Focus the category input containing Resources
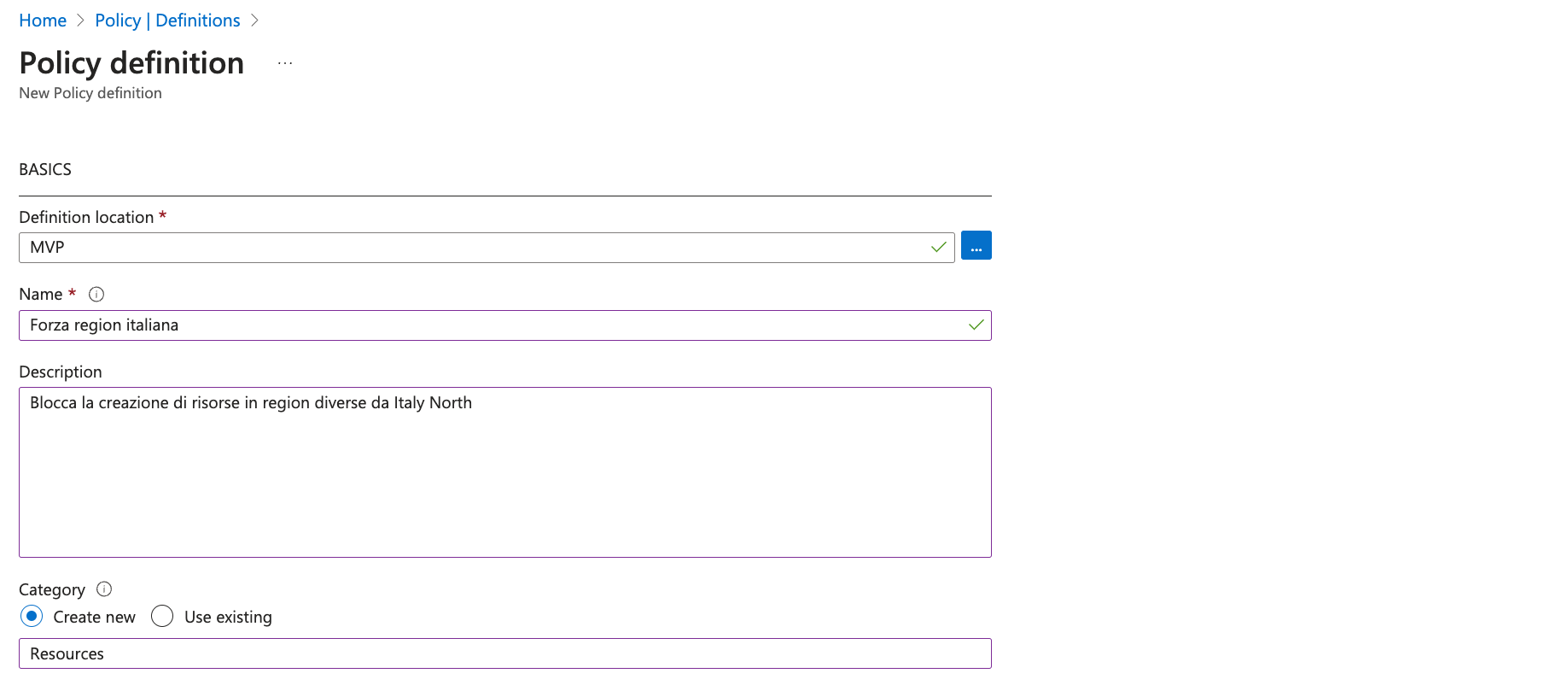 click(504, 654)
